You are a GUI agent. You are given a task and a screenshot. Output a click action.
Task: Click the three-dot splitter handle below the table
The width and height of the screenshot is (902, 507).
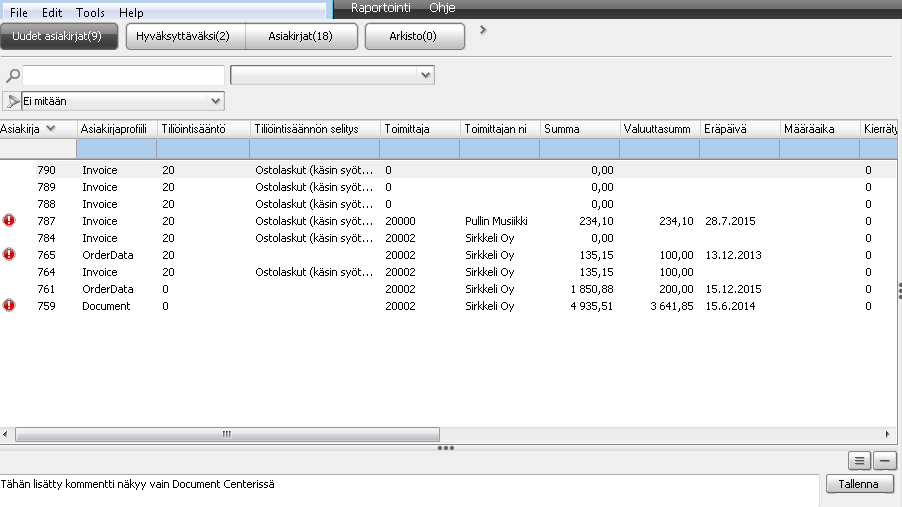click(x=446, y=448)
